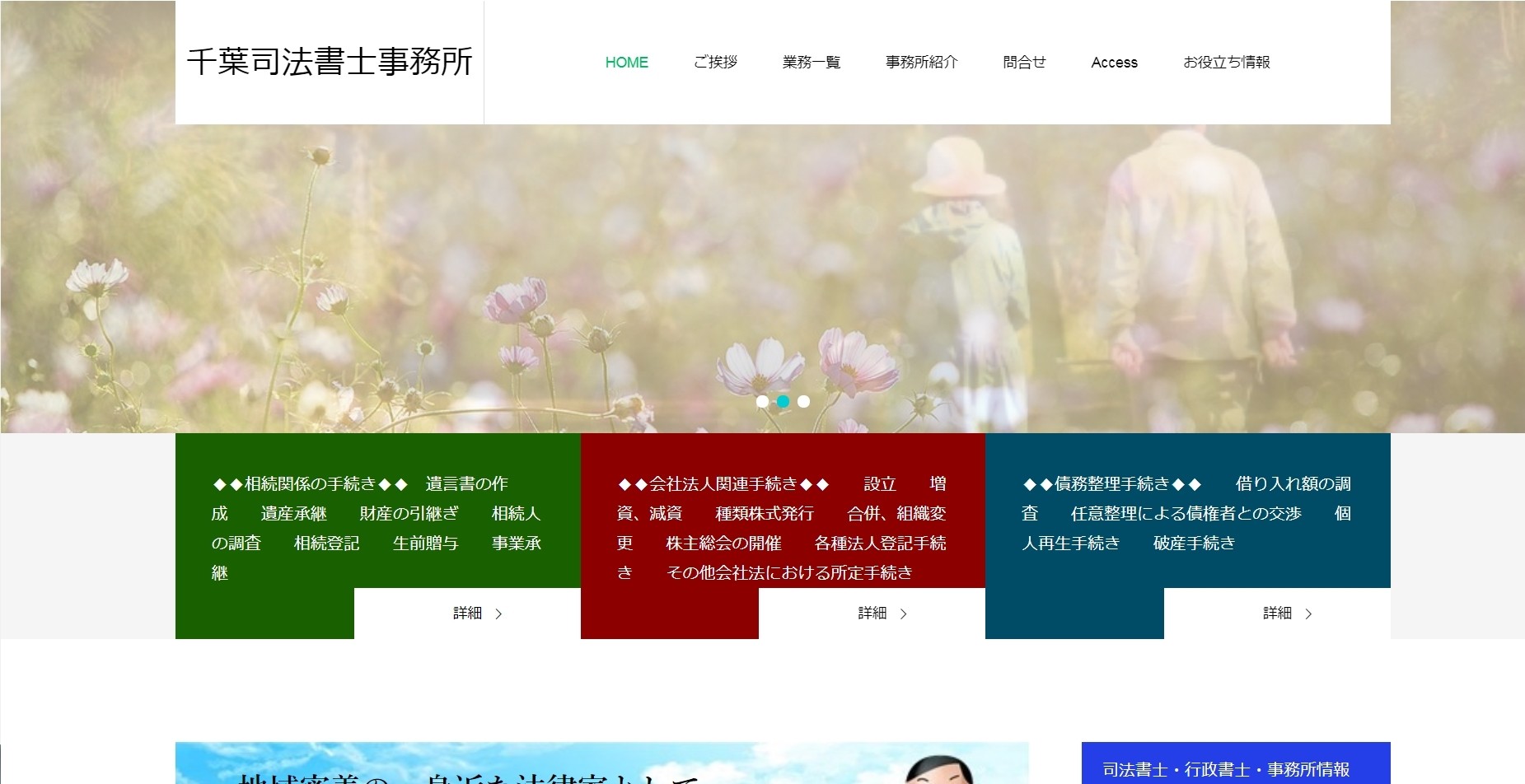
Task: Click the red 会社法人関連手続き card text
Action: tap(782, 528)
